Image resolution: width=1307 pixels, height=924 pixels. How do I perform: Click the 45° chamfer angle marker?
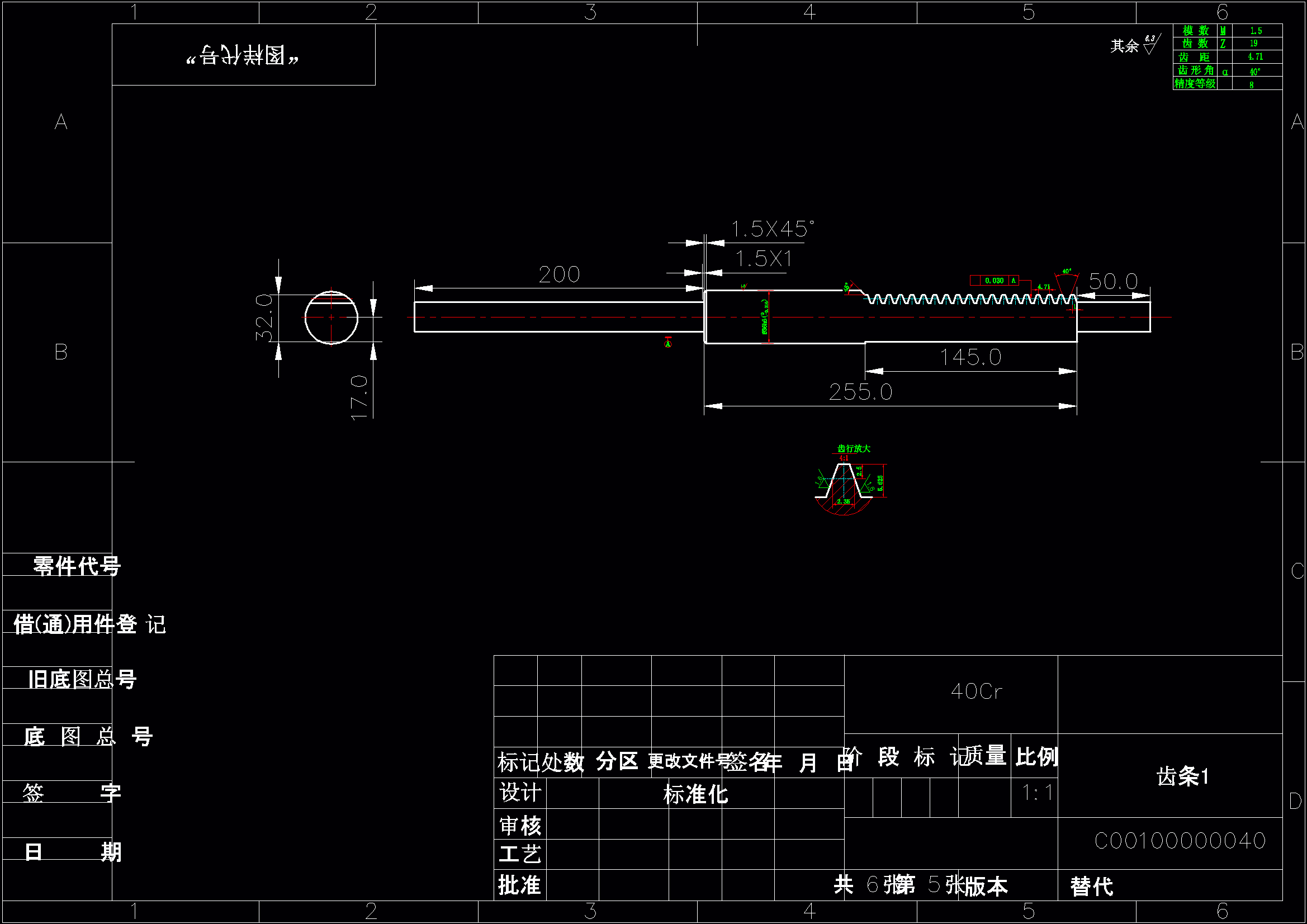(x=846, y=287)
